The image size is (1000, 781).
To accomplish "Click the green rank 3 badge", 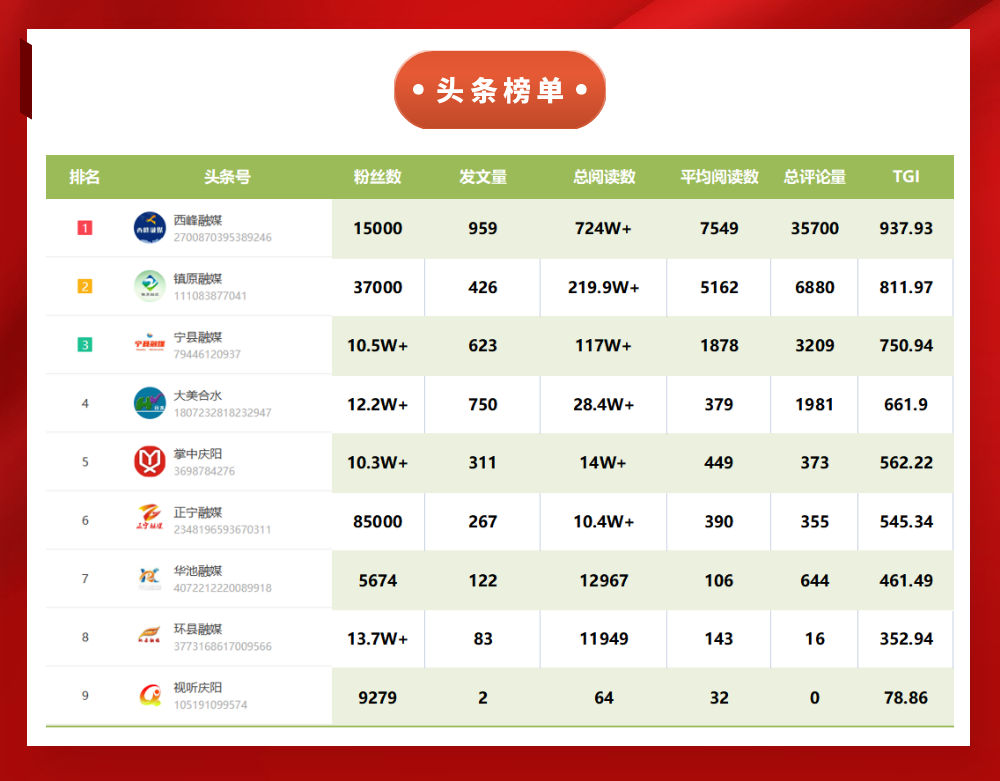I will (85, 345).
